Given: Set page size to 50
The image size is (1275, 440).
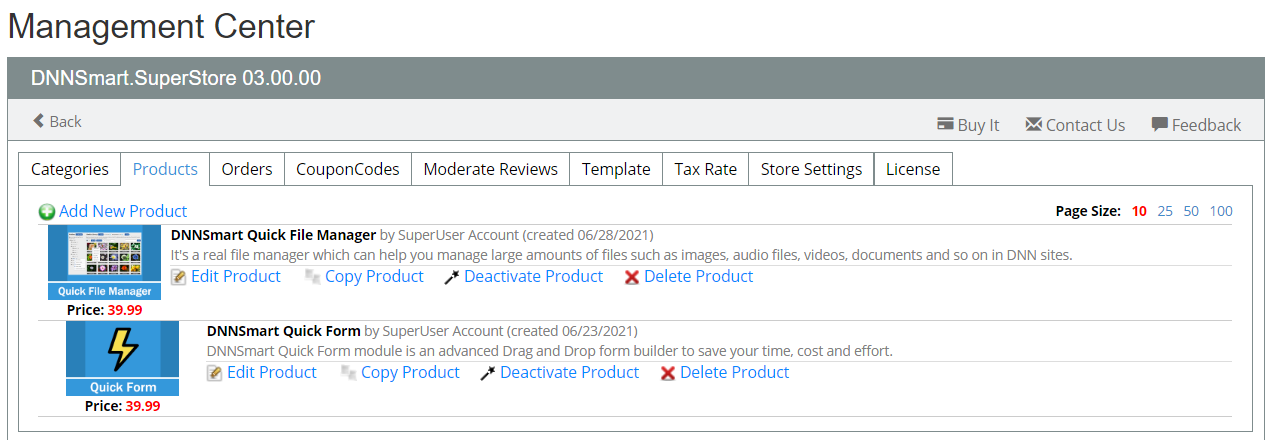Looking at the screenshot, I should click(x=1191, y=211).
